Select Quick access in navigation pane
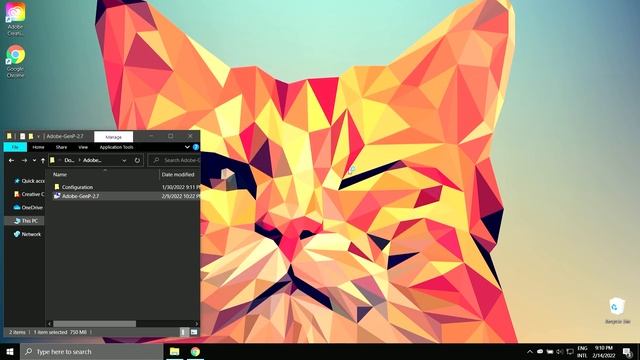The width and height of the screenshot is (640, 360). point(29,181)
